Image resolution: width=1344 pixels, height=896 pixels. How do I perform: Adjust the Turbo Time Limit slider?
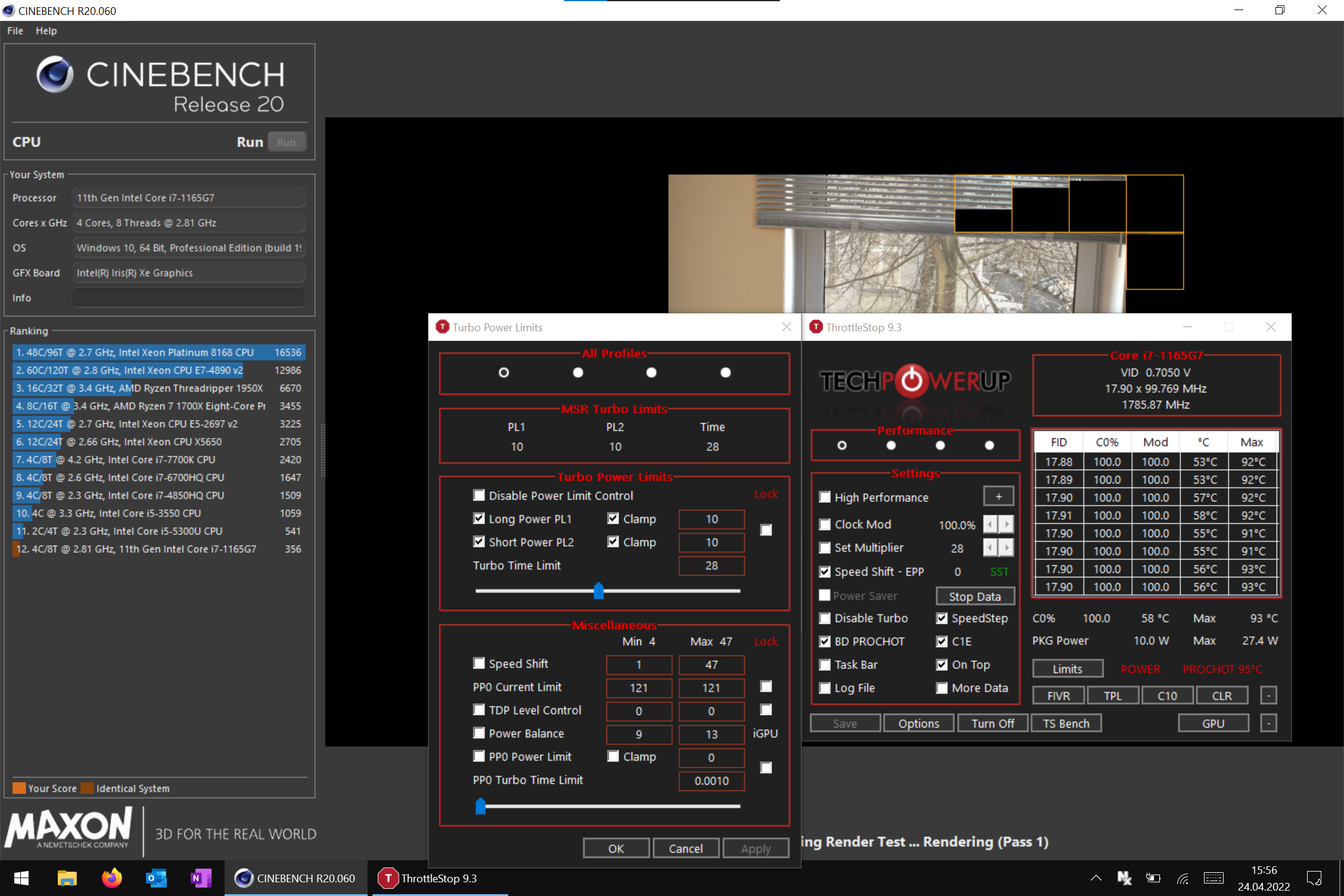[599, 591]
